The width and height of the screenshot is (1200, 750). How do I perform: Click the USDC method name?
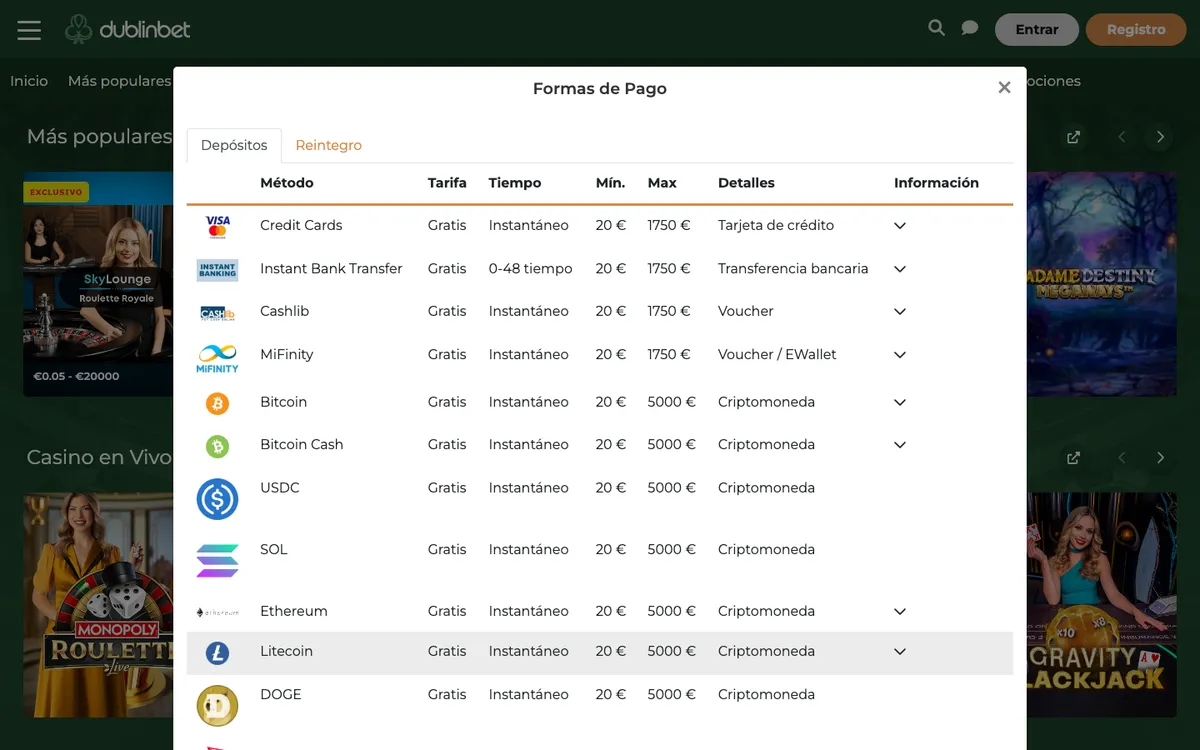coord(280,488)
